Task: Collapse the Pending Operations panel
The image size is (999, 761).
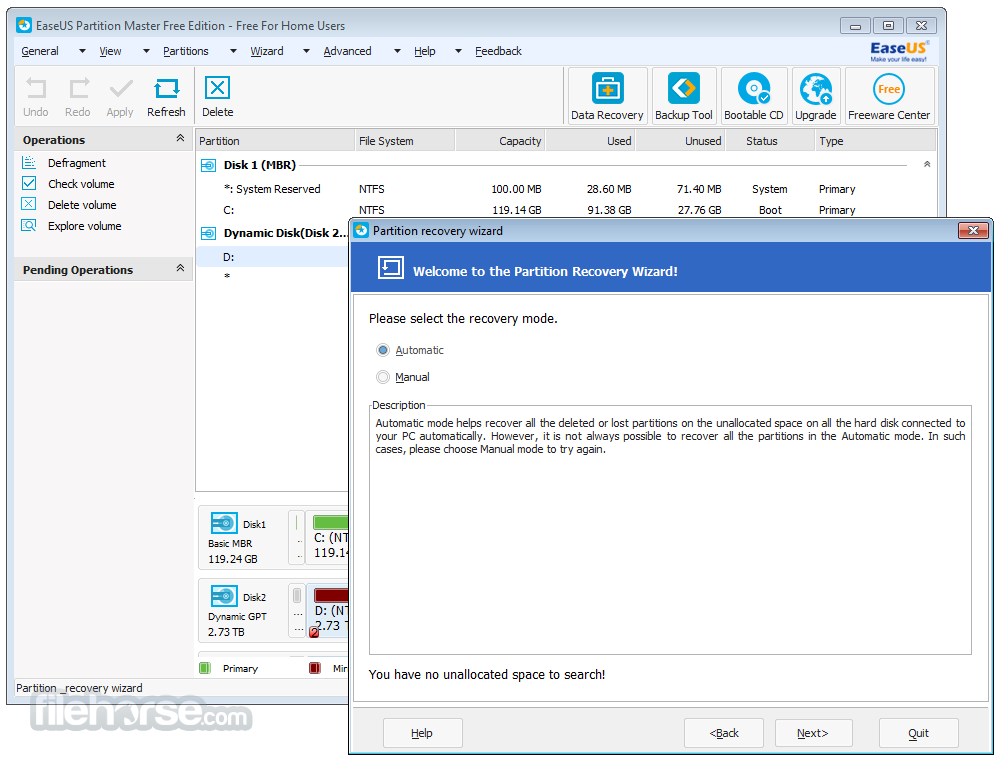Action: (180, 268)
